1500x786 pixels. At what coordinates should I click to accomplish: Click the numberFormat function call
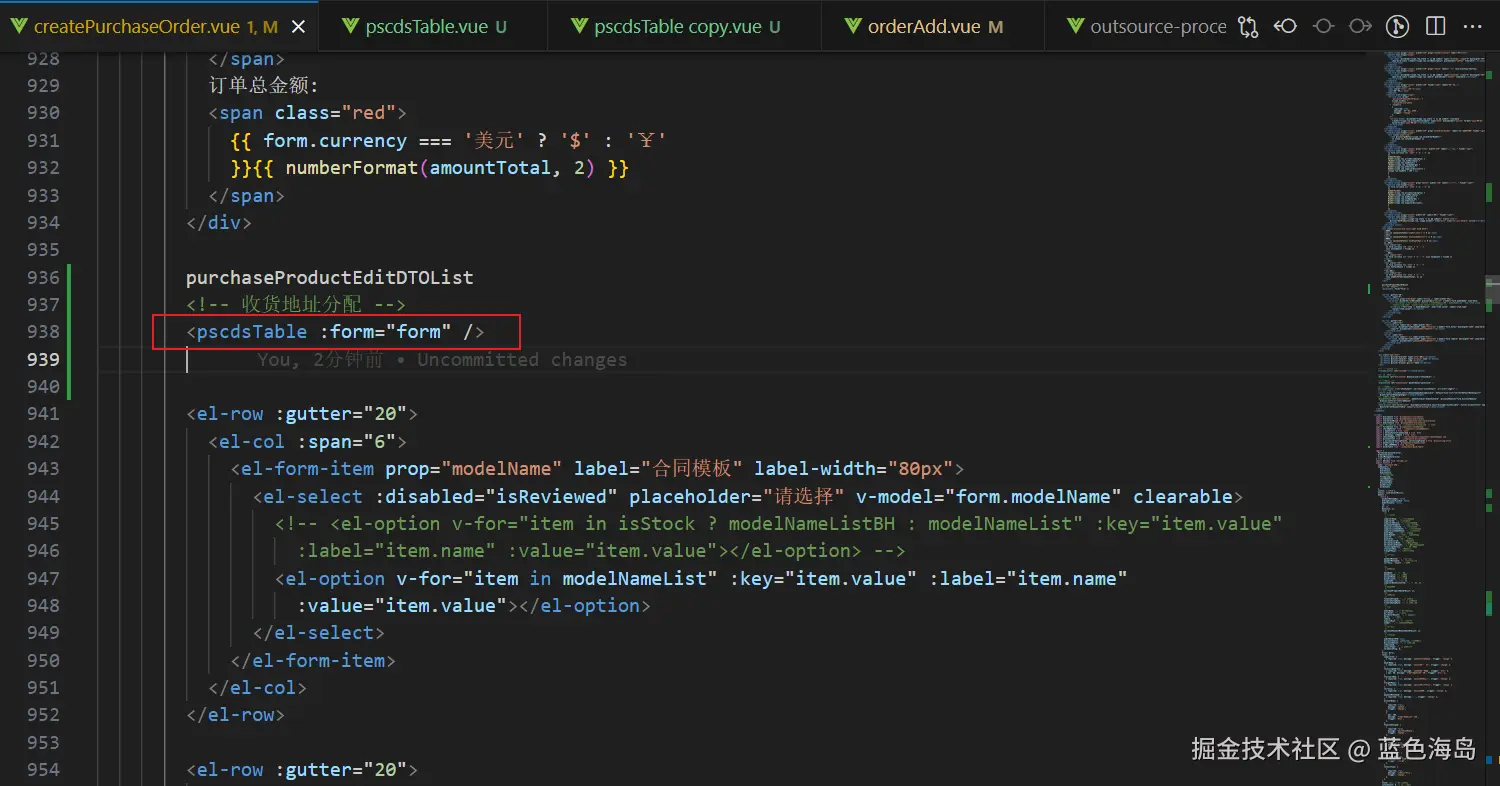tap(351, 168)
